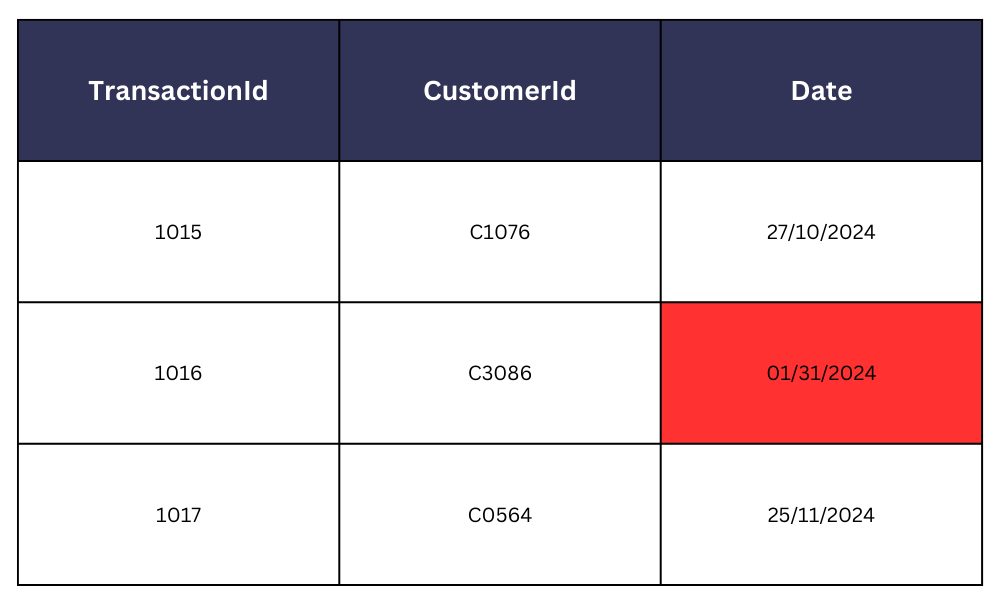Select customer ID C3086 cell

click(x=500, y=373)
